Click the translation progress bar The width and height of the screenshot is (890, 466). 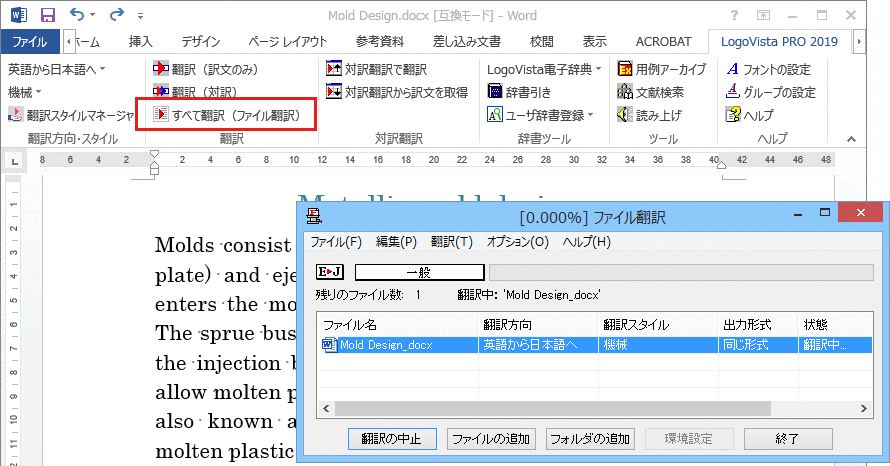681,272
